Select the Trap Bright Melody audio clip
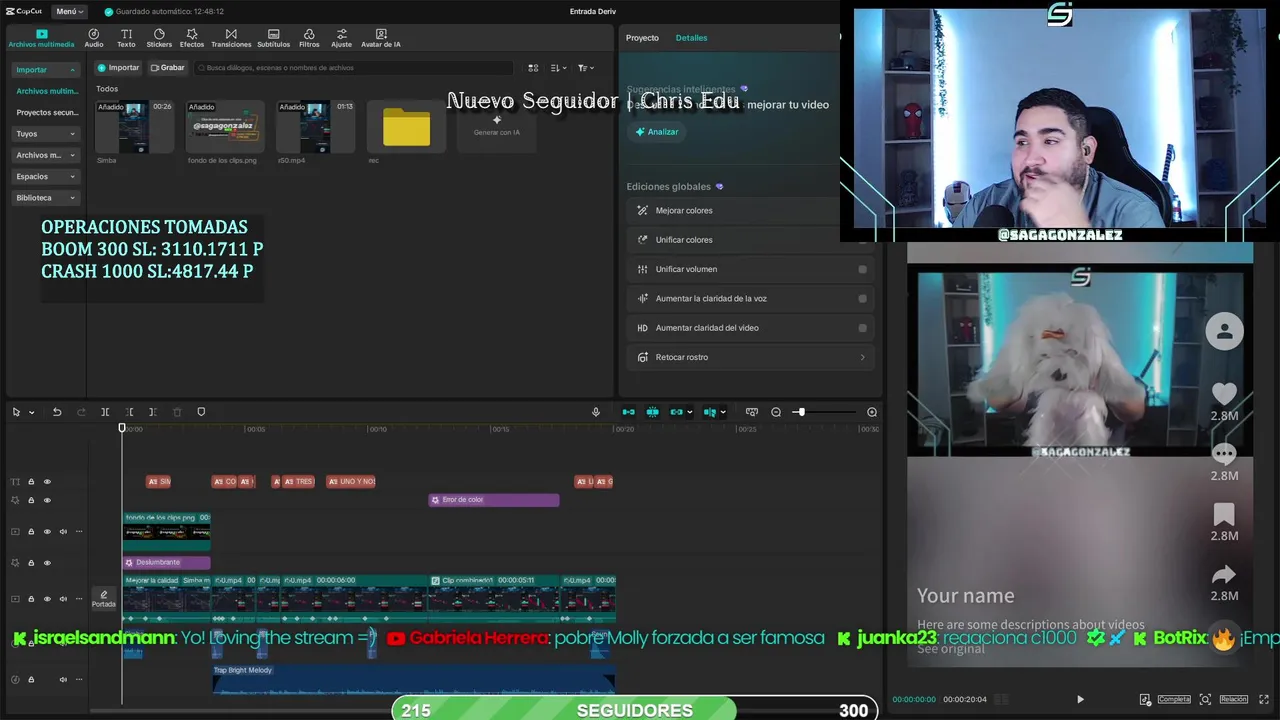The height and width of the screenshot is (720, 1280). point(414,679)
